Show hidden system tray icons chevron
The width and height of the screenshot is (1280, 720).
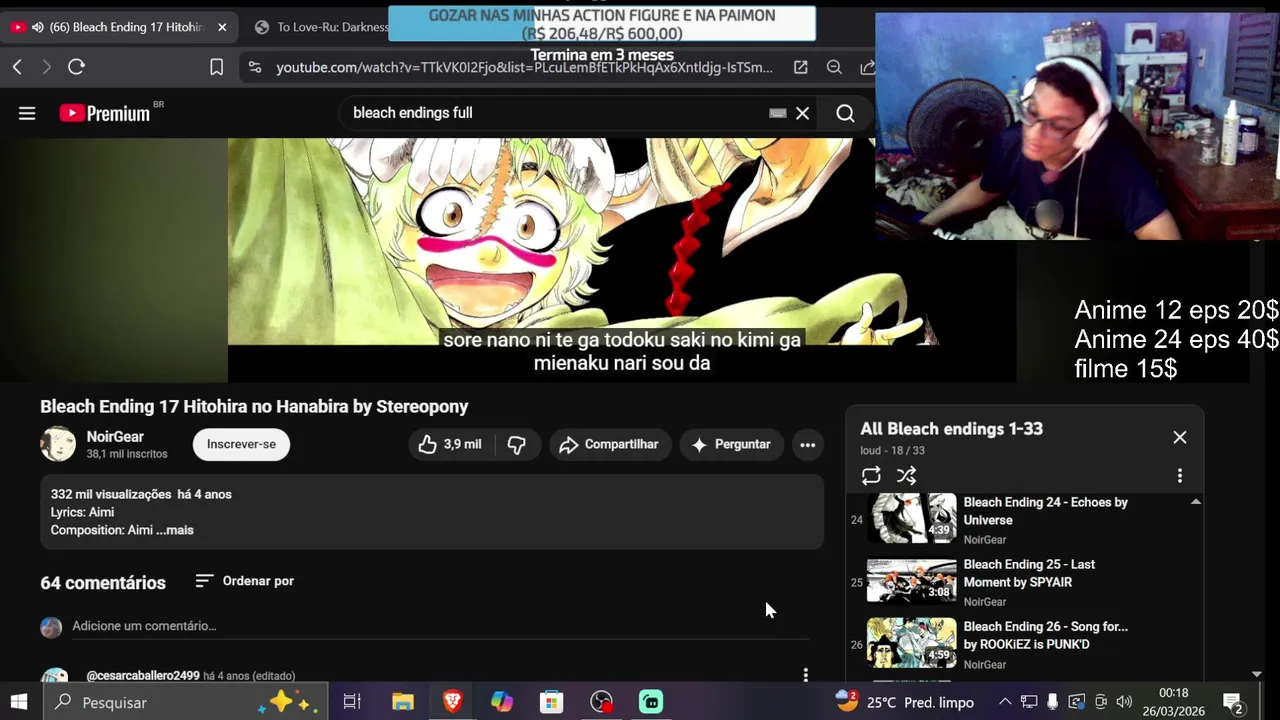pyautogui.click(x=1005, y=702)
